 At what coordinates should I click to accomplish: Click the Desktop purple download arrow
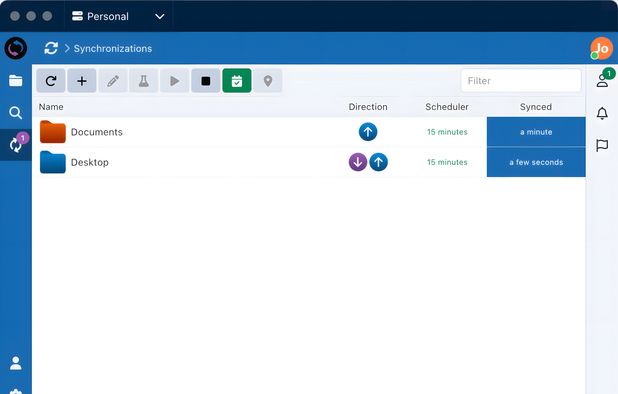358,162
